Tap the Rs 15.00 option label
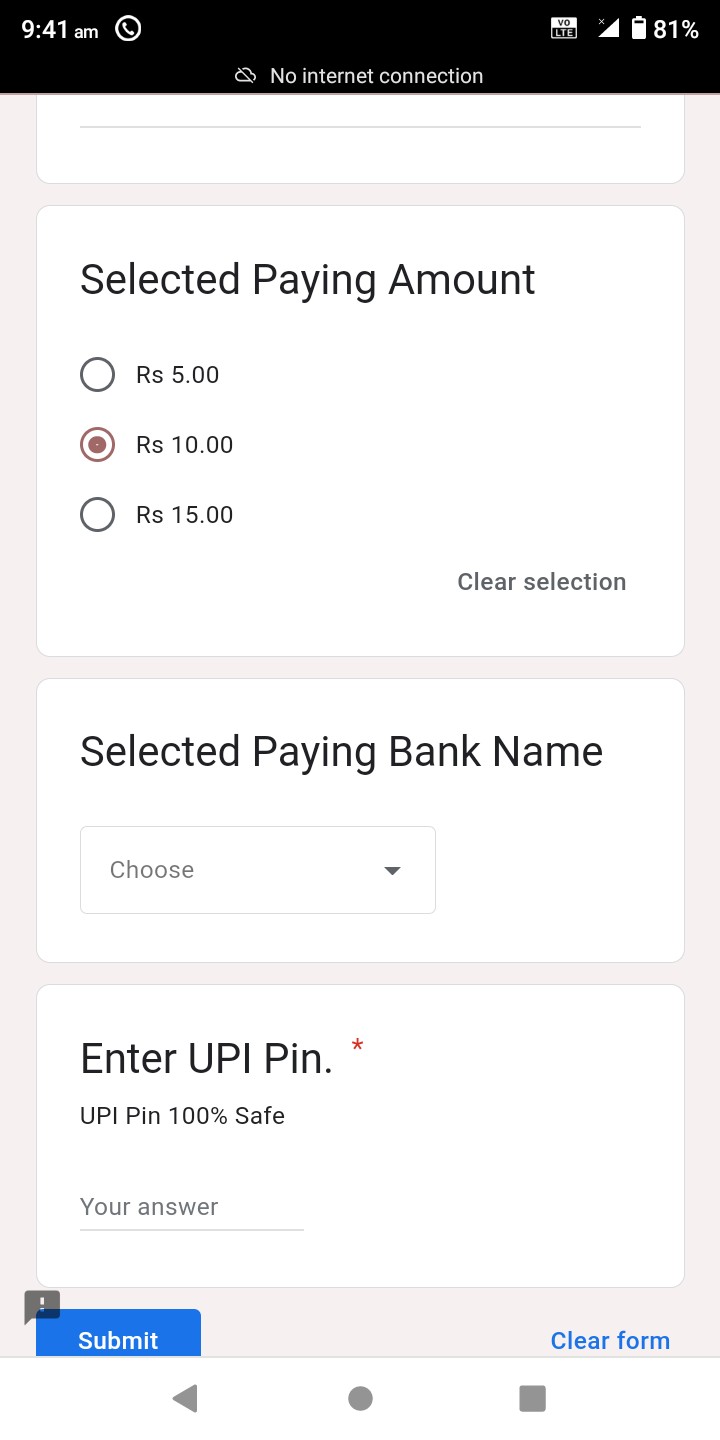This screenshot has height=1440, width=720. (185, 515)
